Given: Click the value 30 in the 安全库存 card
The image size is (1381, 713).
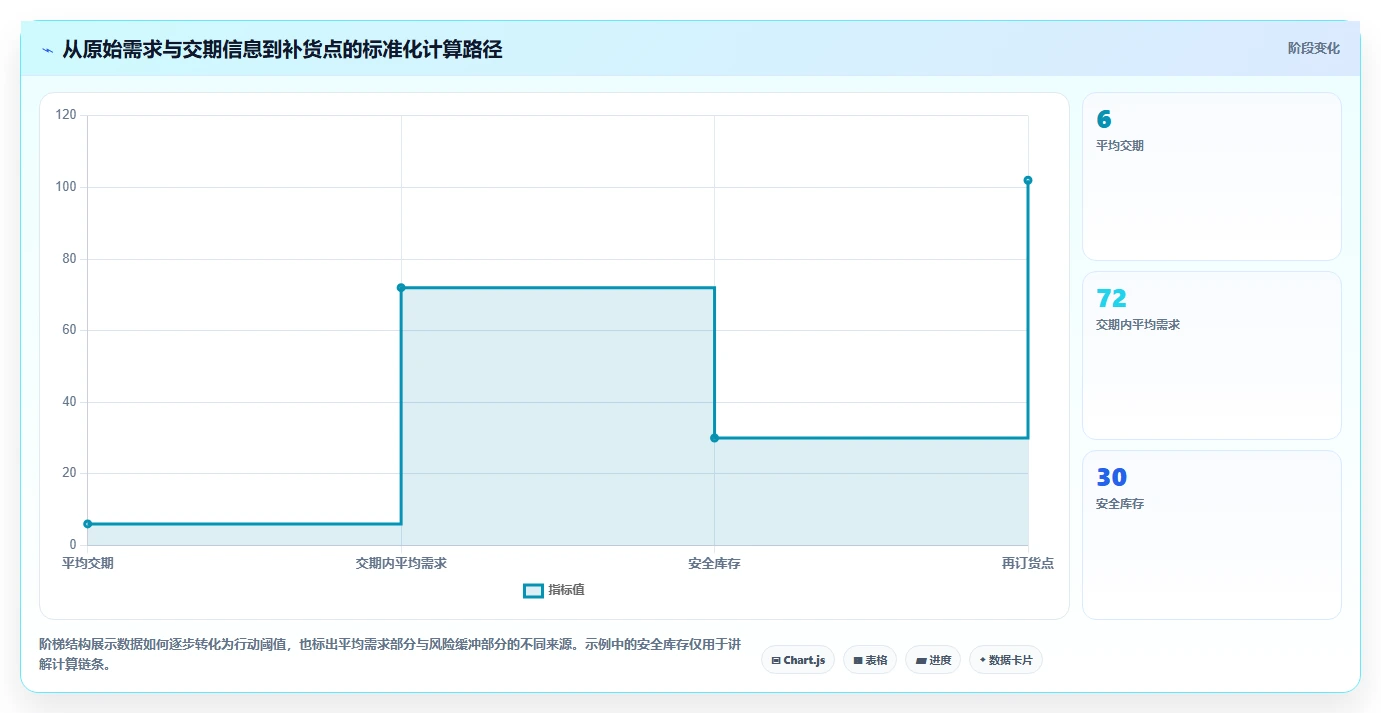Looking at the screenshot, I should click(1111, 477).
